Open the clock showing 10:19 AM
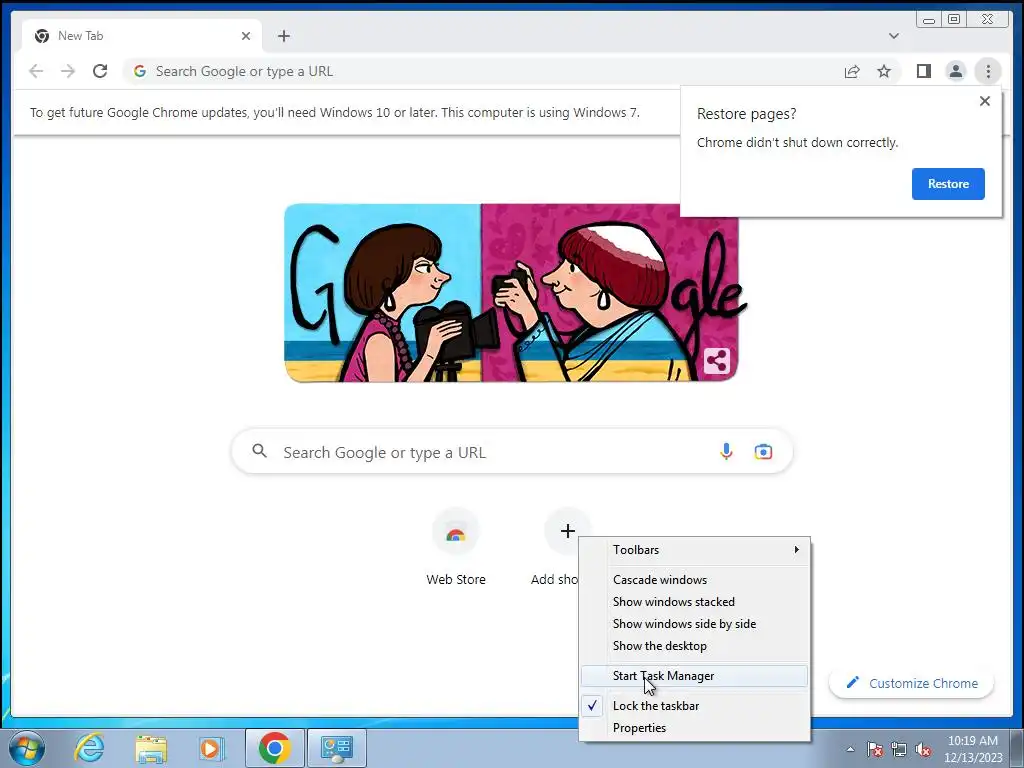 click(x=973, y=749)
